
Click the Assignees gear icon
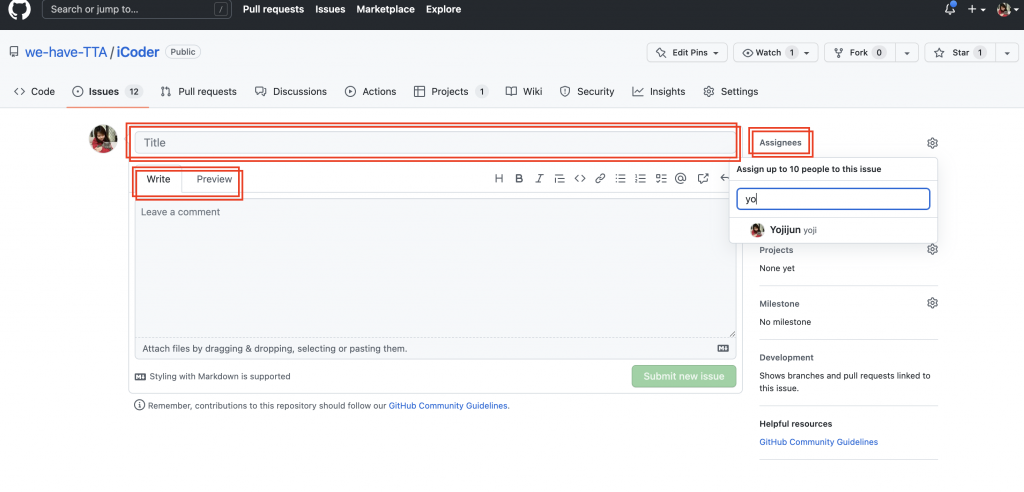pyautogui.click(x=933, y=142)
